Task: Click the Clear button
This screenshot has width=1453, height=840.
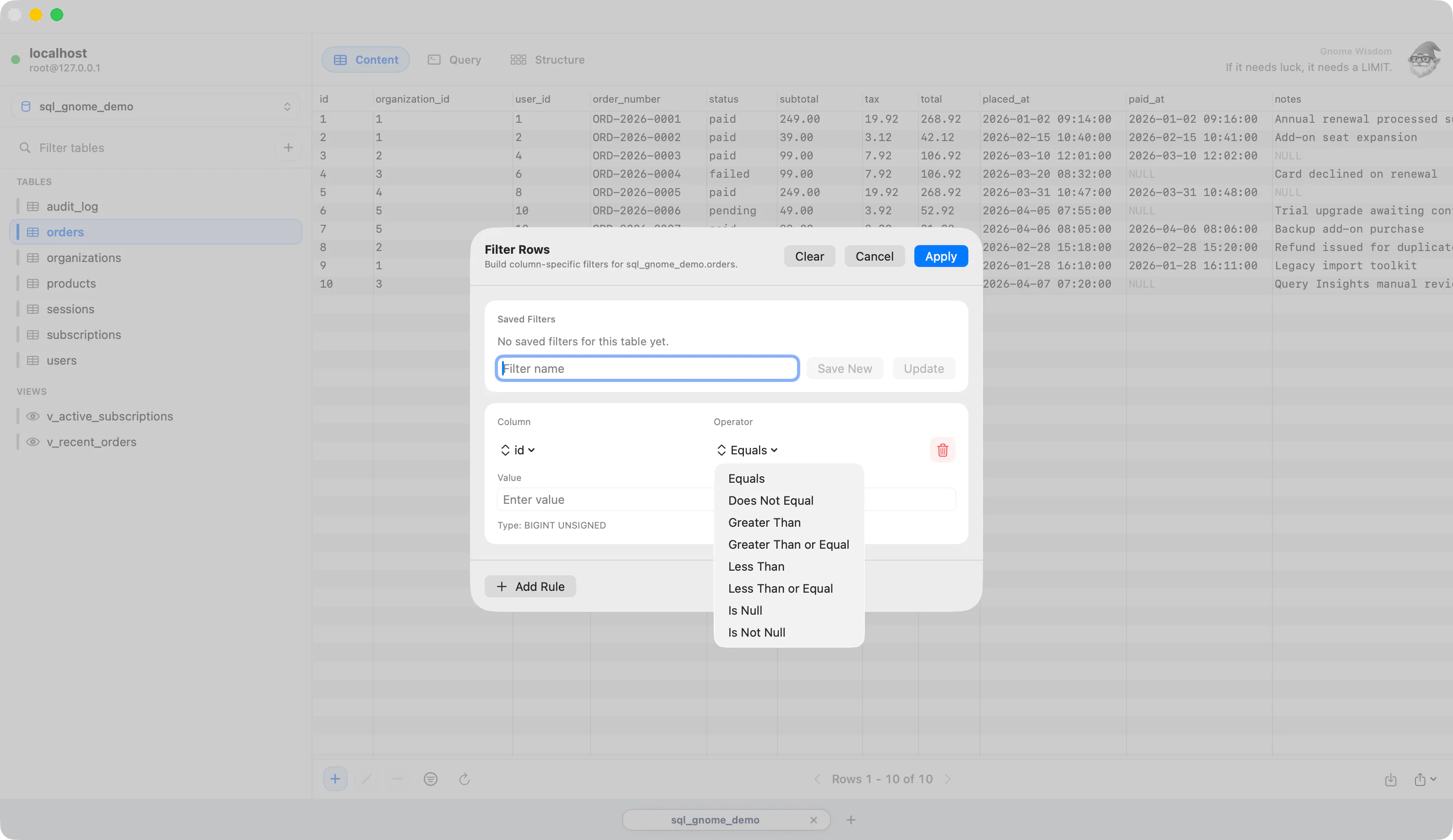Action: [809, 256]
